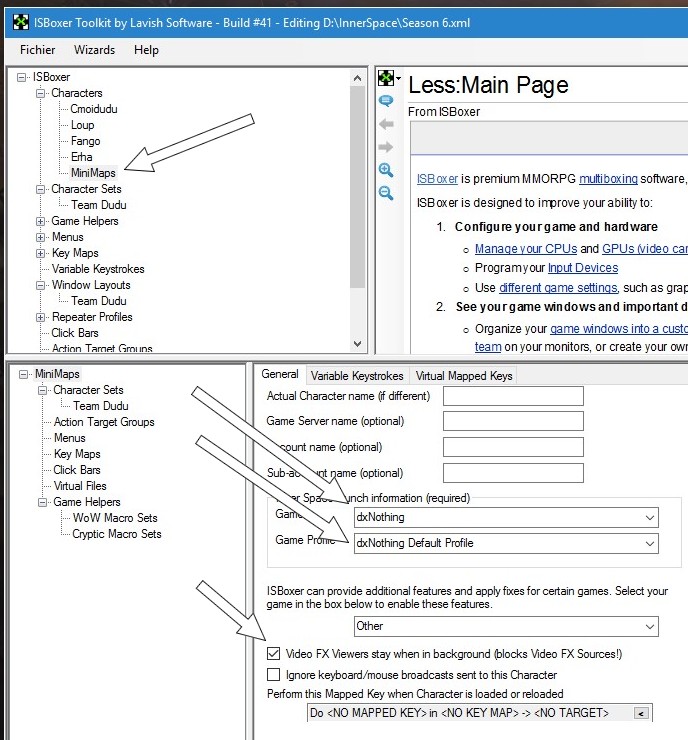Switch to the Virtual Mapped Keys tab
The height and width of the screenshot is (740, 688).
[x=463, y=376]
